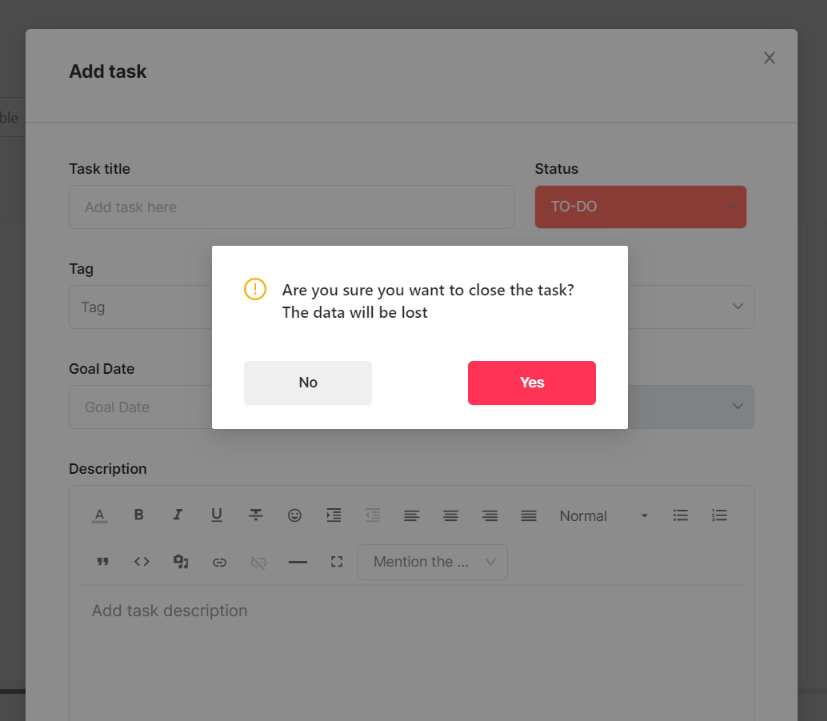The height and width of the screenshot is (721, 827).
Task: Open the TO-DO status dropdown
Action: pos(640,206)
